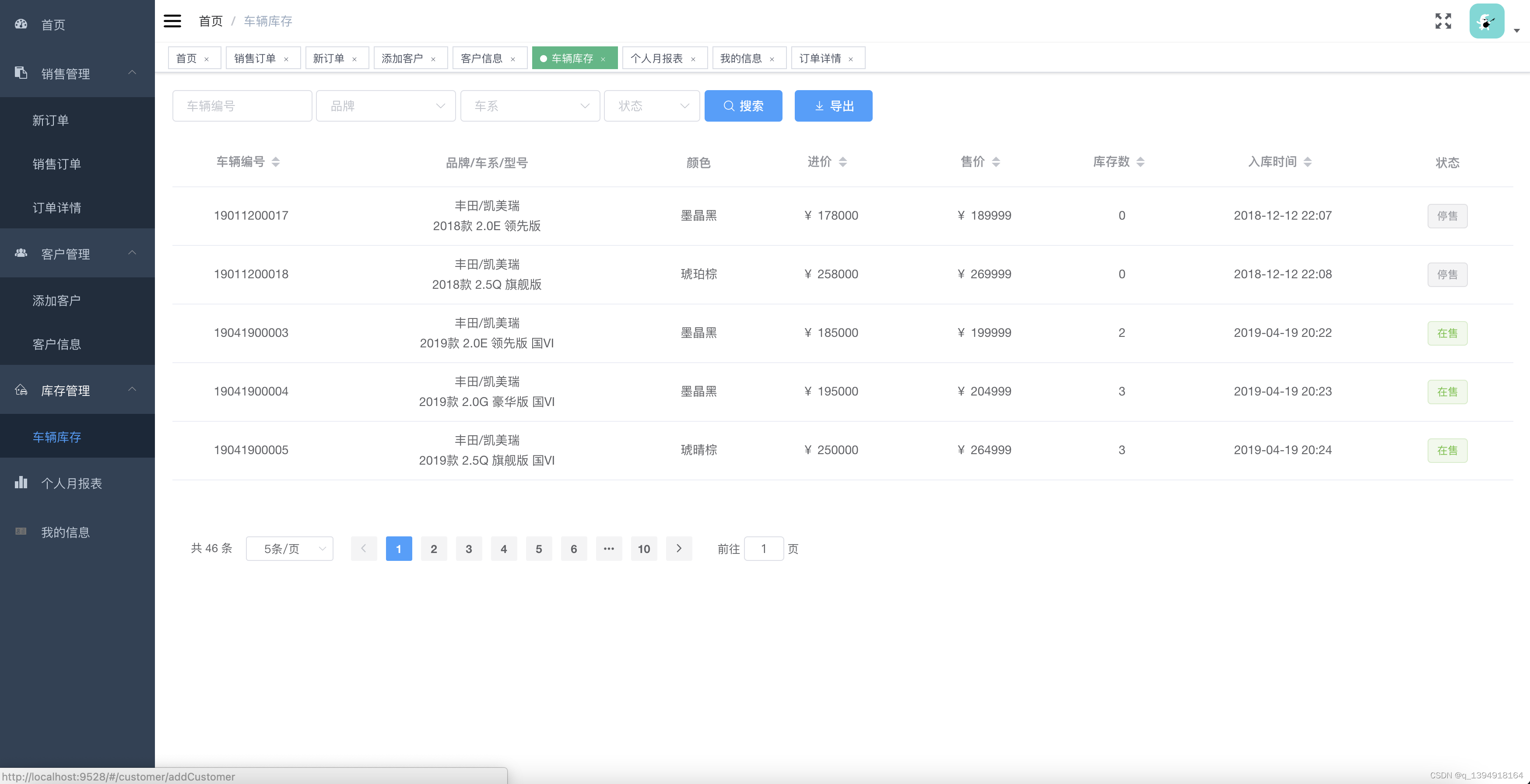Click the 前往 page number input
Viewport: 1530px width, 784px height.
click(763, 548)
